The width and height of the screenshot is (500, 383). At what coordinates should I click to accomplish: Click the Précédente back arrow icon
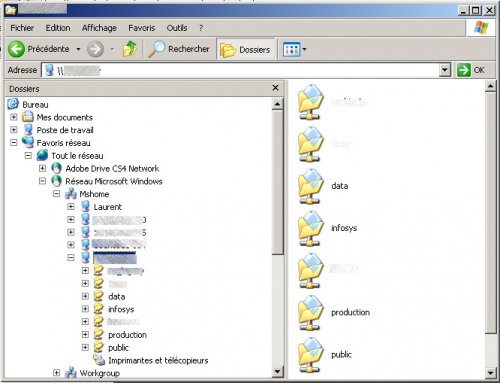click(16, 49)
